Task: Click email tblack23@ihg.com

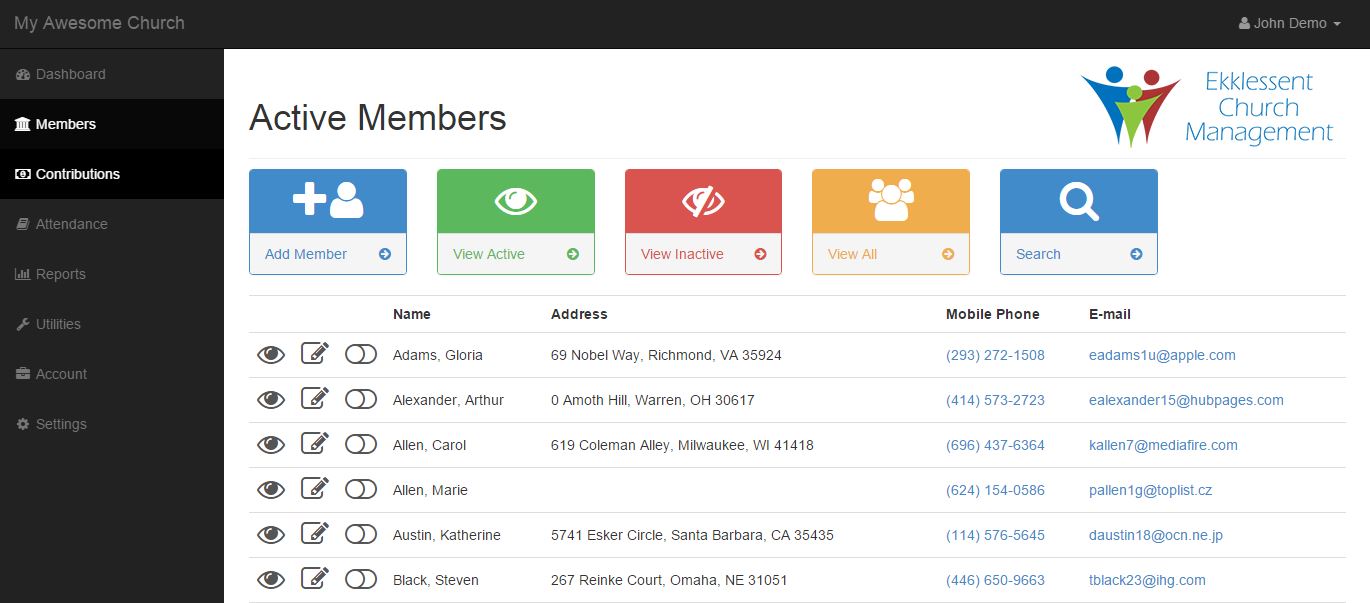Action: pos(1147,580)
